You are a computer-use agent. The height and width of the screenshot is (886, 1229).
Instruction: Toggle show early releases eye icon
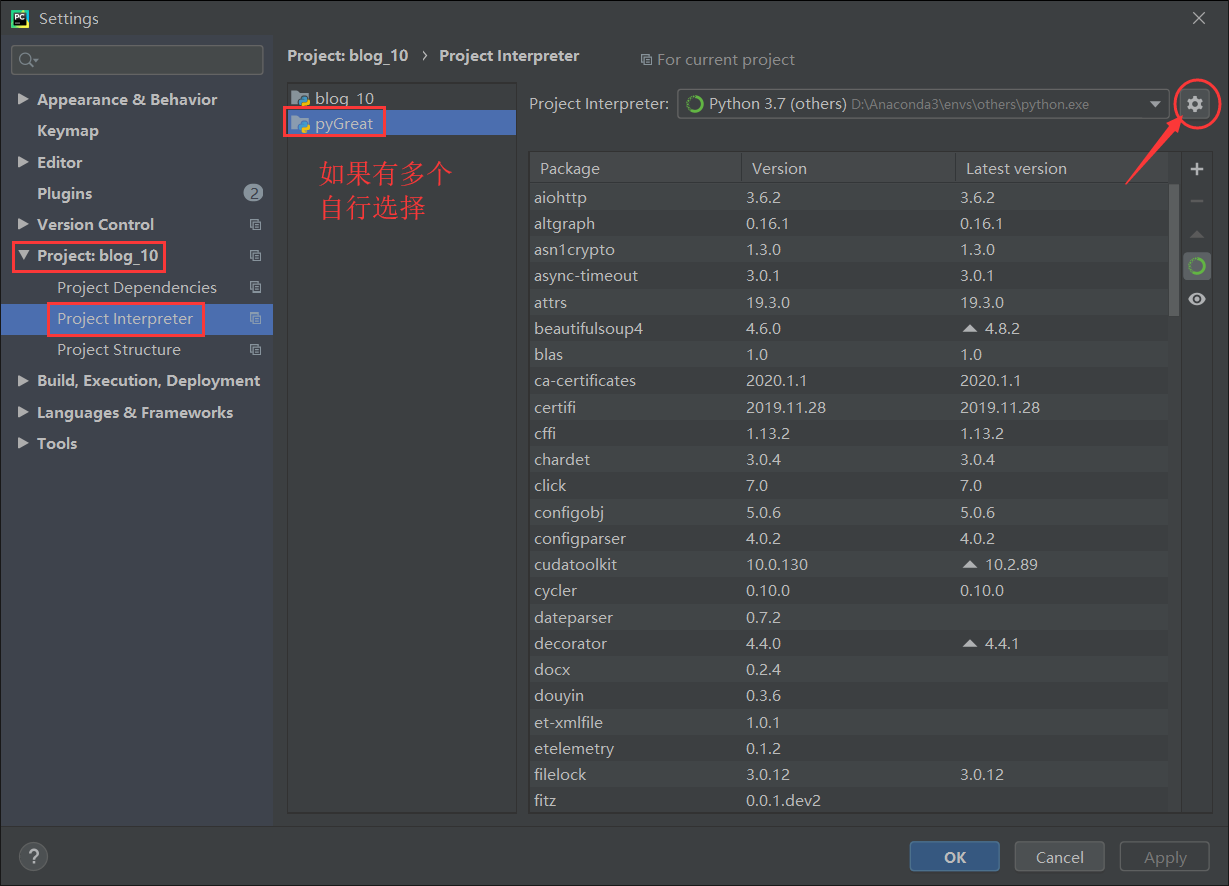click(1196, 299)
